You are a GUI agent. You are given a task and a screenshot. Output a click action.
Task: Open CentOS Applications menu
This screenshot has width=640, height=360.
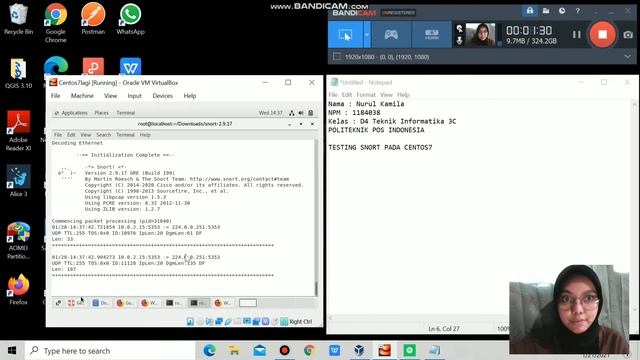click(x=71, y=113)
